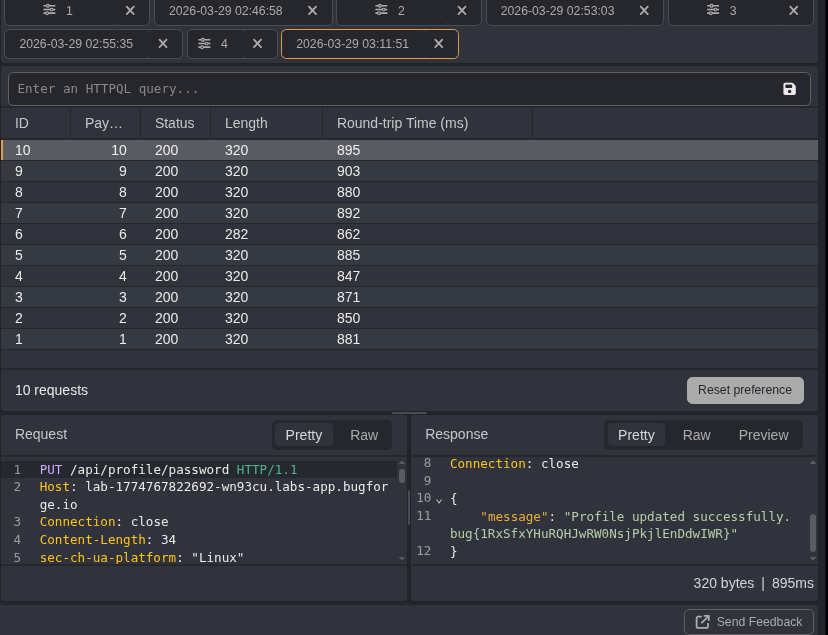The image size is (828, 635).
Task: Click the response pane vertical scrollbar
Action: [812, 533]
